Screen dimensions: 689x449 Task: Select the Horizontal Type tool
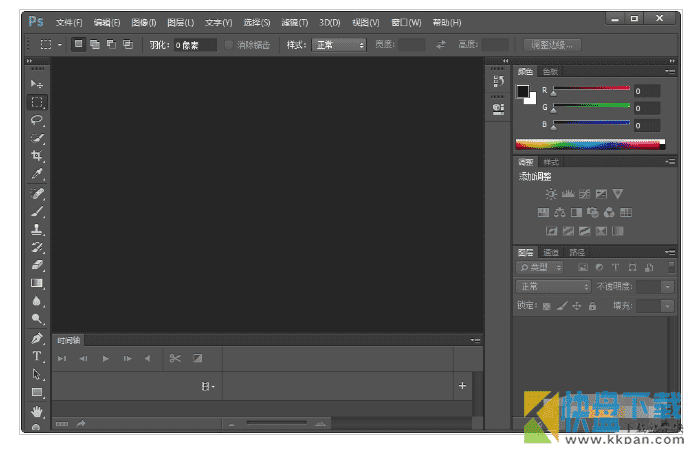[x=37, y=356]
